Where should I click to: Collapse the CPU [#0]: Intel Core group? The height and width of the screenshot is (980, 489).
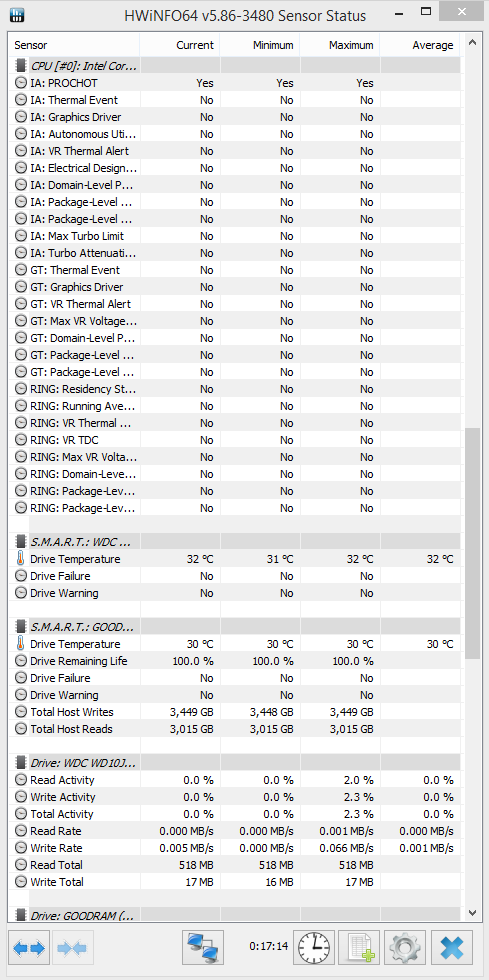[x=76, y=66]
